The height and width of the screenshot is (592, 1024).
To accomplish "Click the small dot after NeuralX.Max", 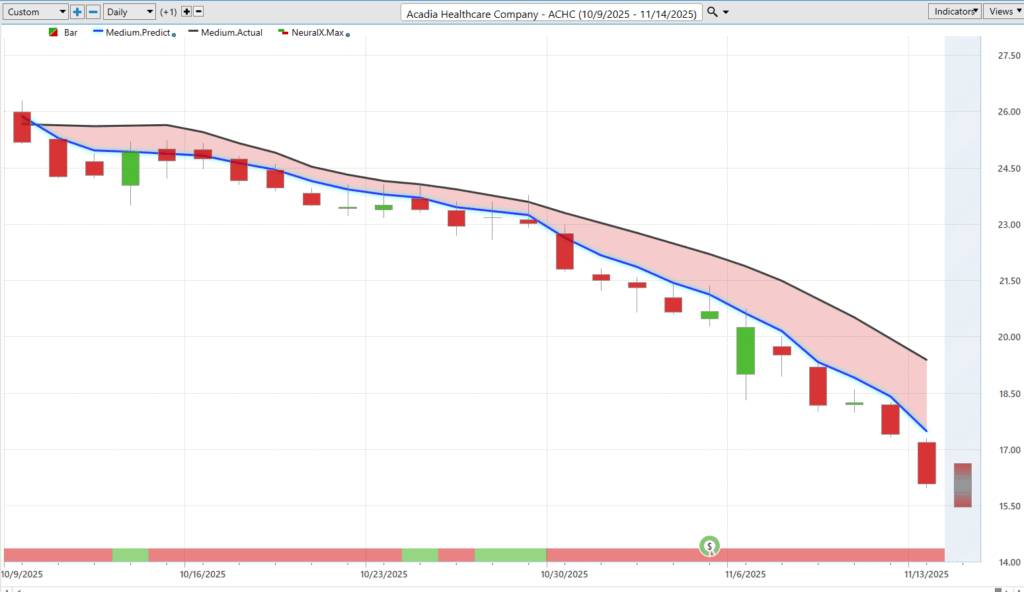I will (x=348, y=35).
